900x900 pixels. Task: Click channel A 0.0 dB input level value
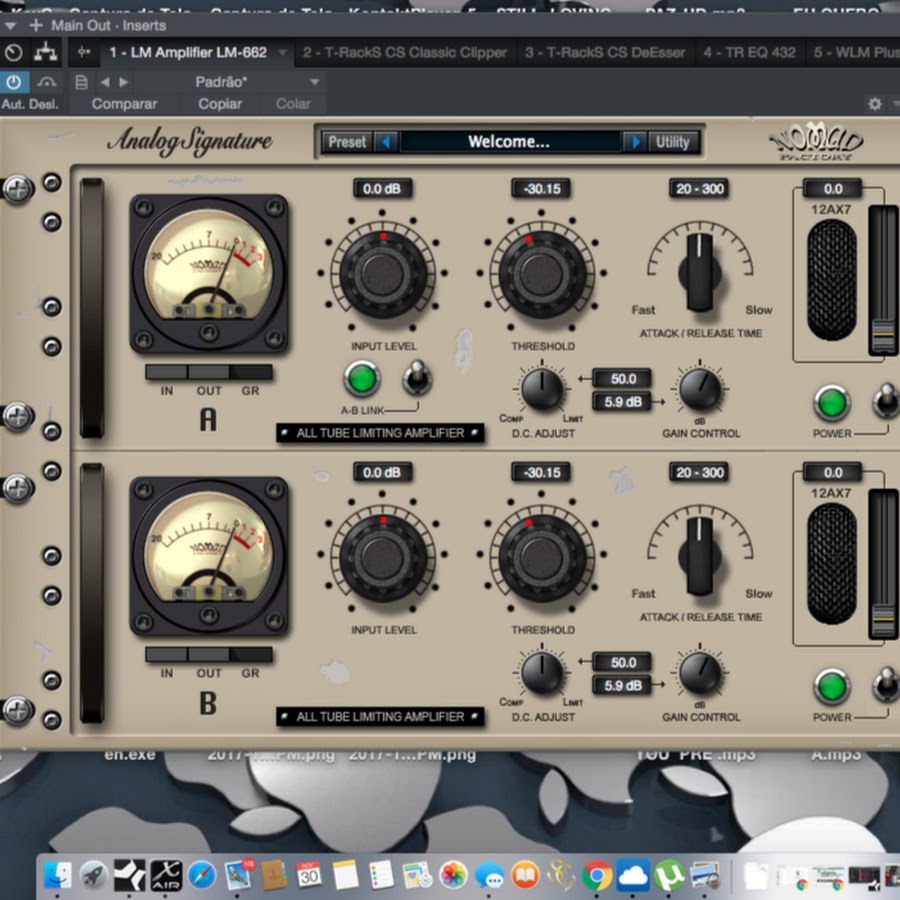(x=382, y=189)
